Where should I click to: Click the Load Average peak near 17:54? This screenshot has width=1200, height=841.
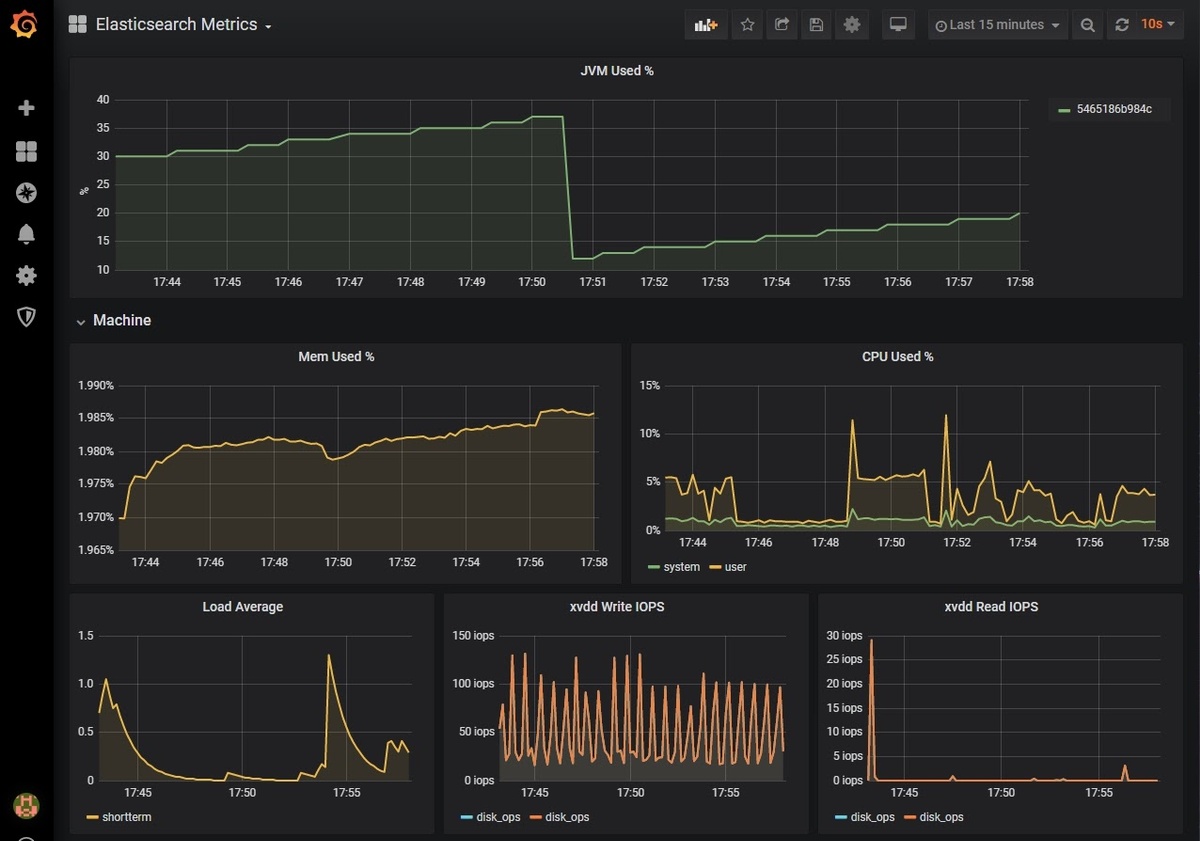click(x=328, y=655)
